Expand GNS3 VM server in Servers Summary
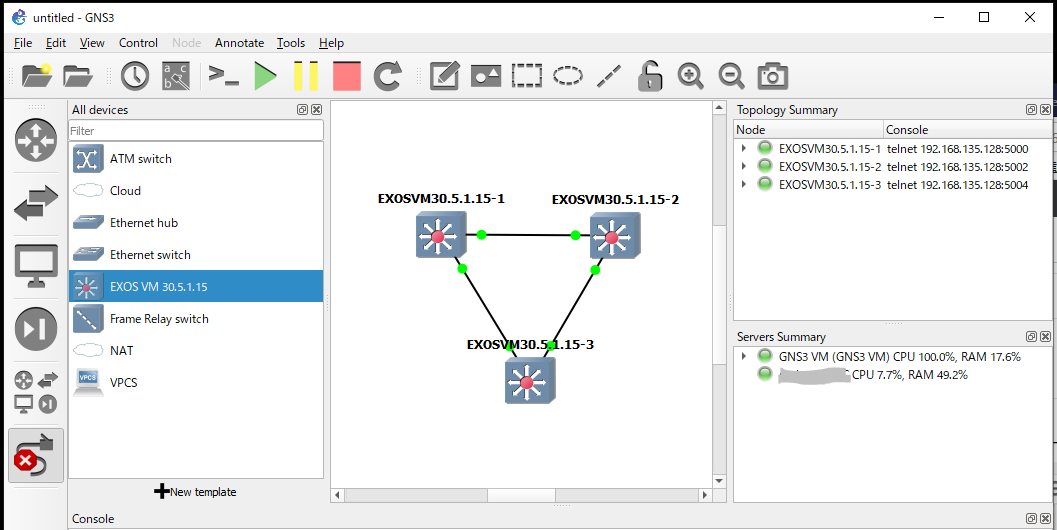The height and width of the screenshot is (530, 1057). click(744, 356)
